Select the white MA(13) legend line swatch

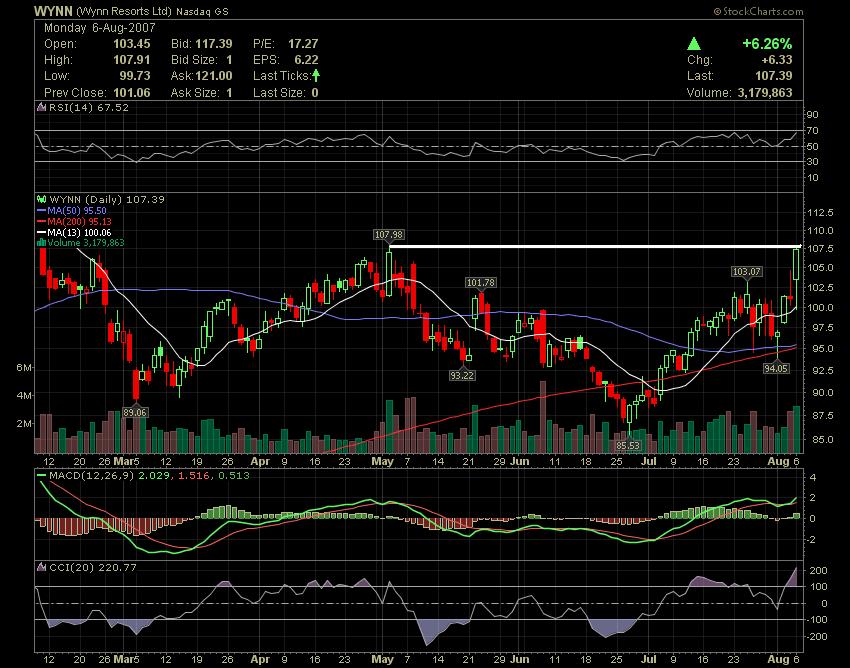pyautogui.click(x=41, y=233)
